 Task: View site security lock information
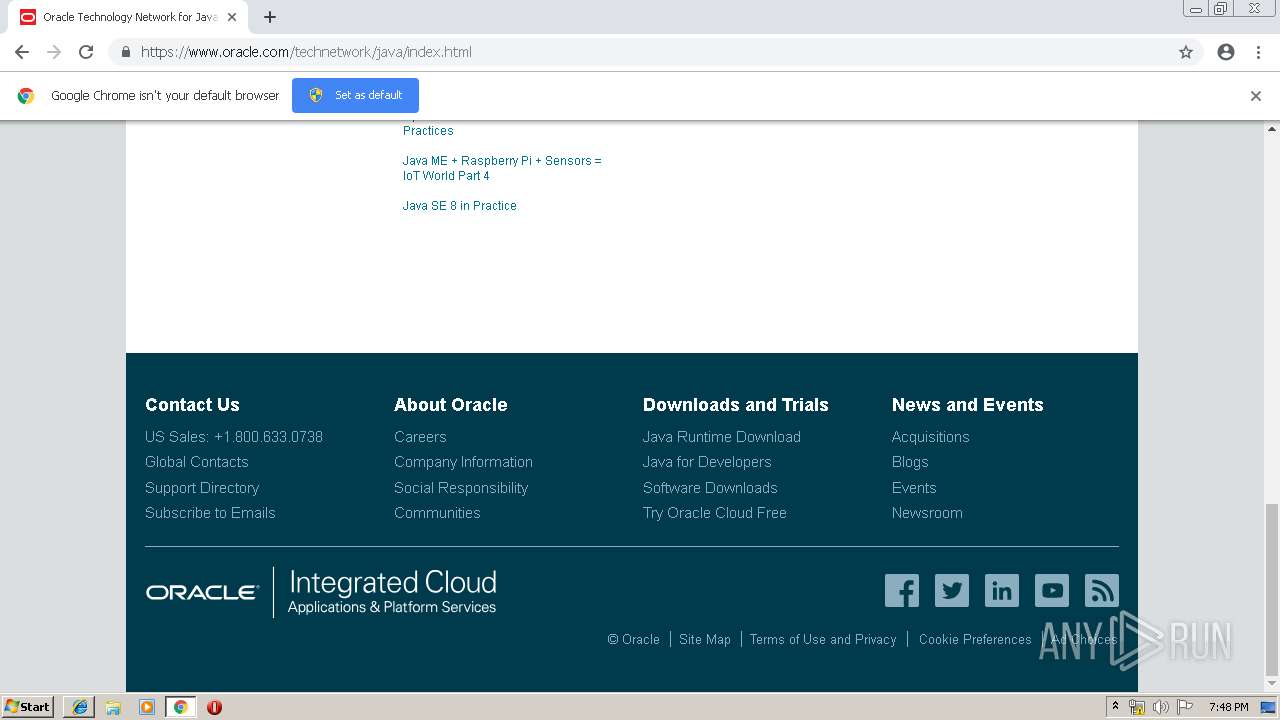click(x=125, y=52)
